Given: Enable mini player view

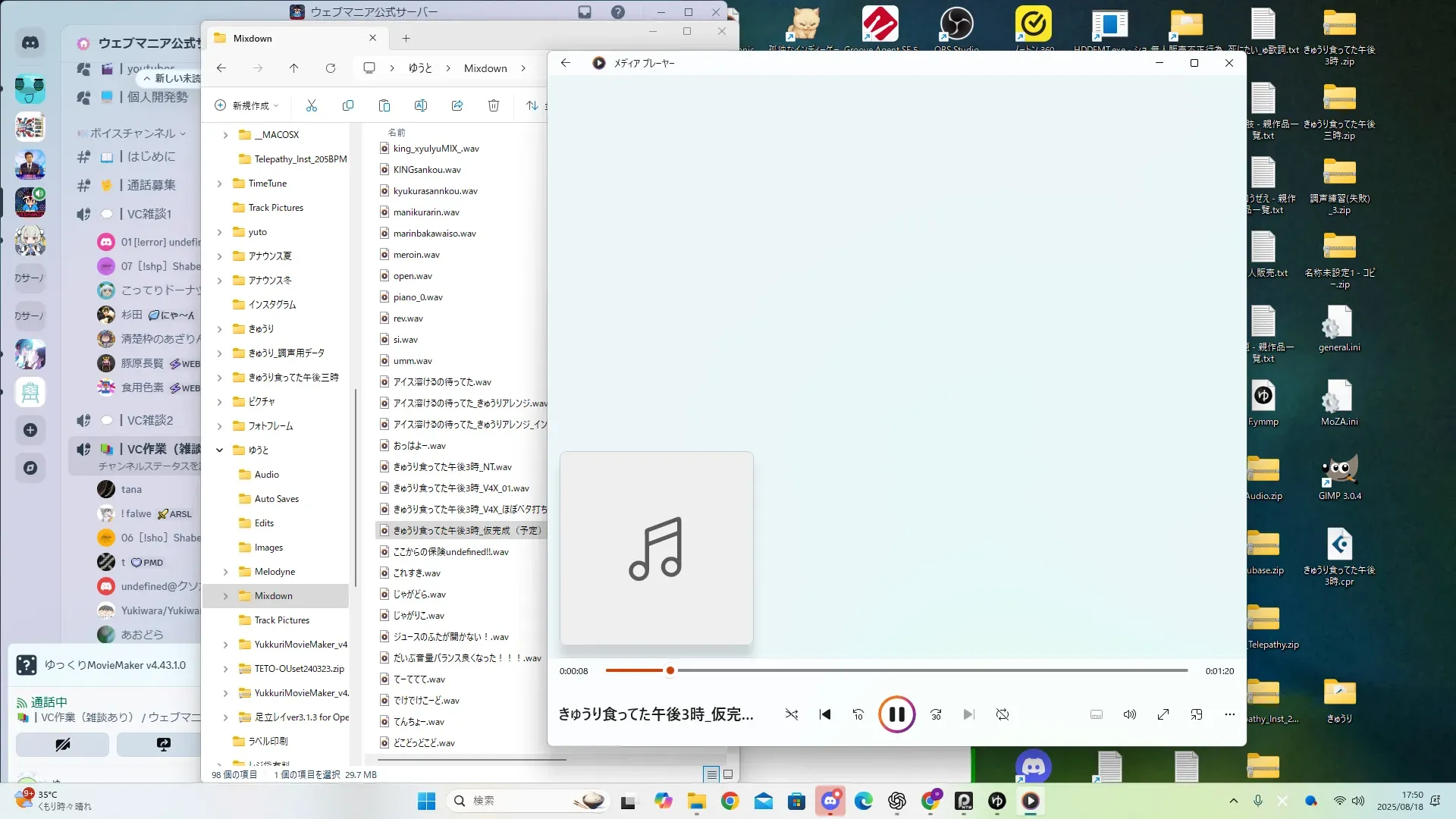Looking at the screenshot, I should click(x=1197, y=714).
